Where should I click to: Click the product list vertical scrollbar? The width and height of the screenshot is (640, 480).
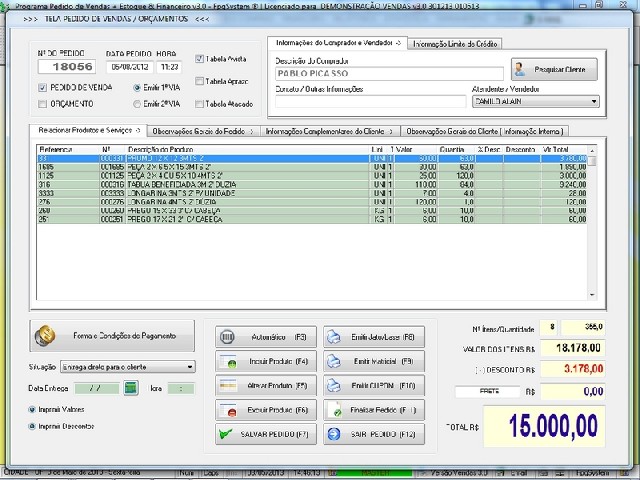coord(594,230)
